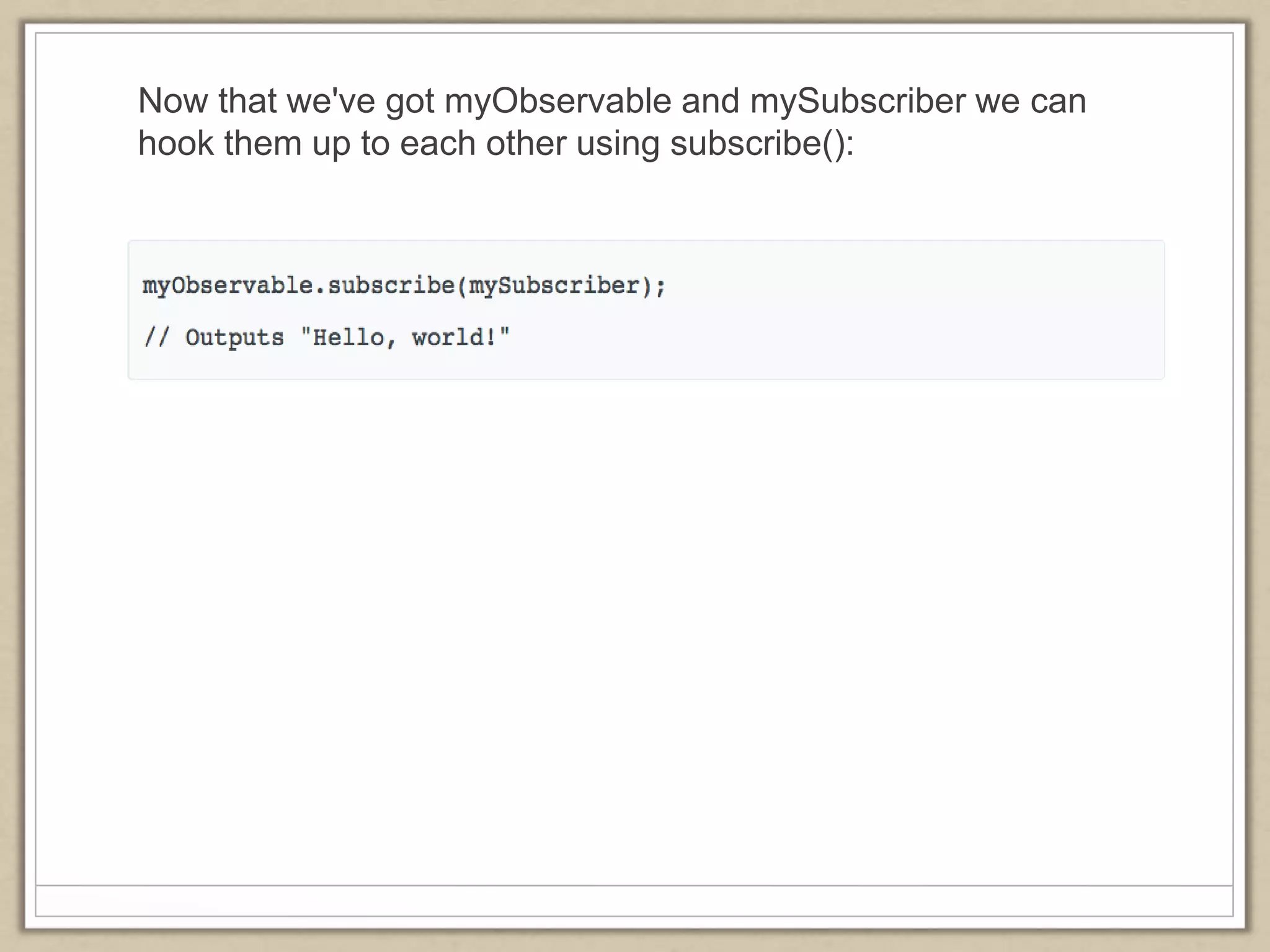Image resolution: width=1270 pixels, height=952 pixels.
Task: Click the word "Outputs" in the comment
Action: (x=234, y=338)
